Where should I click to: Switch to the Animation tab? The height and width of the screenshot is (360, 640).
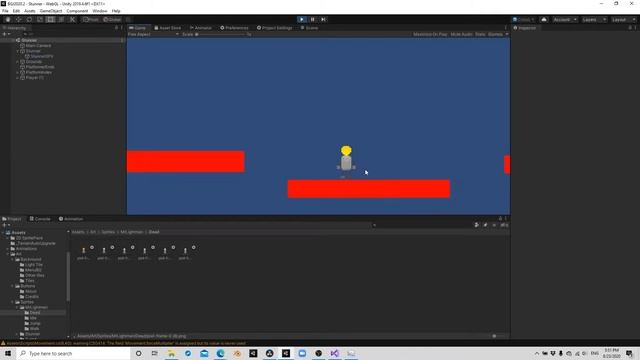[71, 219]
